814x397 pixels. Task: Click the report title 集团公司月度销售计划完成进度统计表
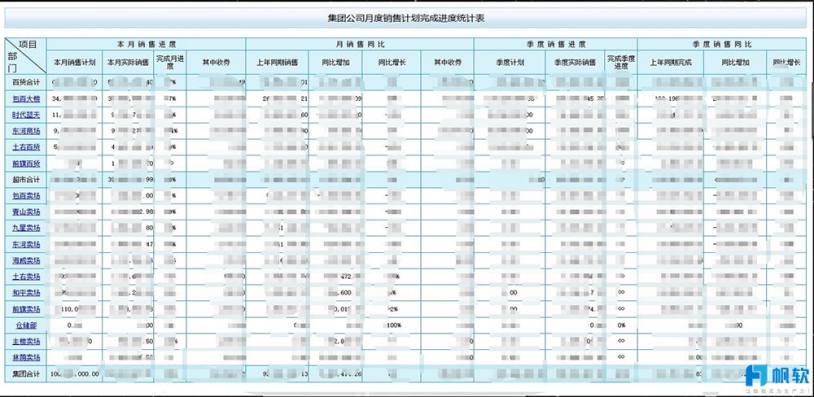(x=406, y=18)
